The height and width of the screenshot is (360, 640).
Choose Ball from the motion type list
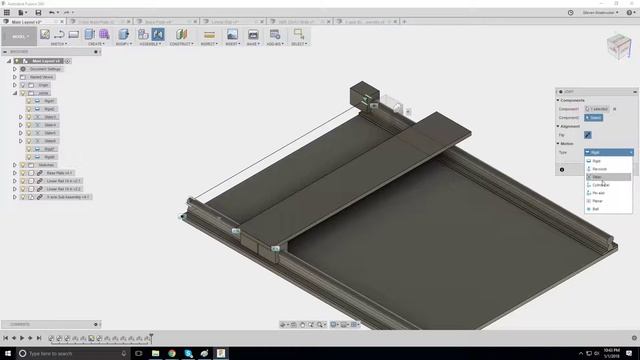click(608, 209)
